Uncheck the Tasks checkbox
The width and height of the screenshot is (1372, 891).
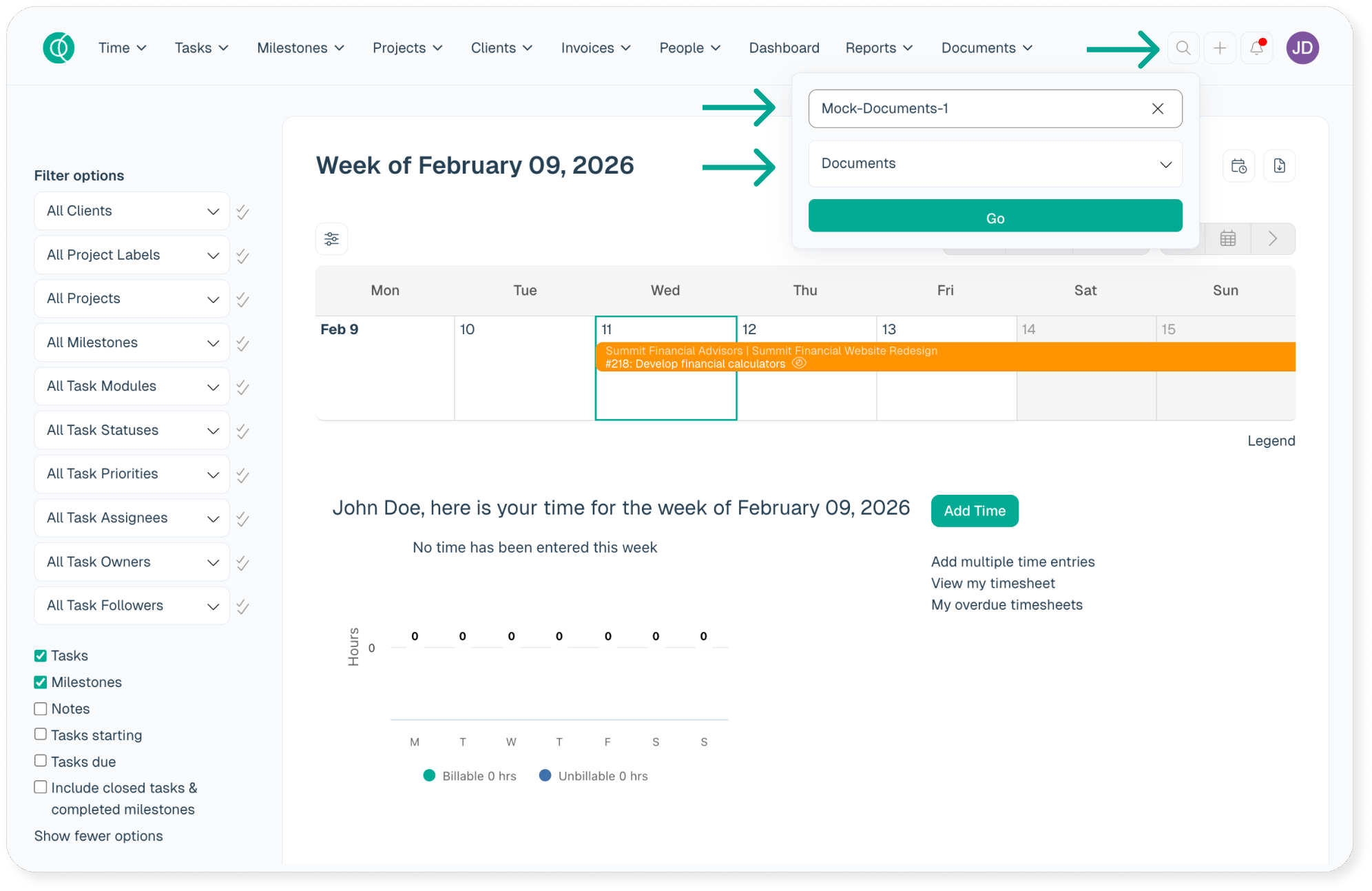[41, 655]
